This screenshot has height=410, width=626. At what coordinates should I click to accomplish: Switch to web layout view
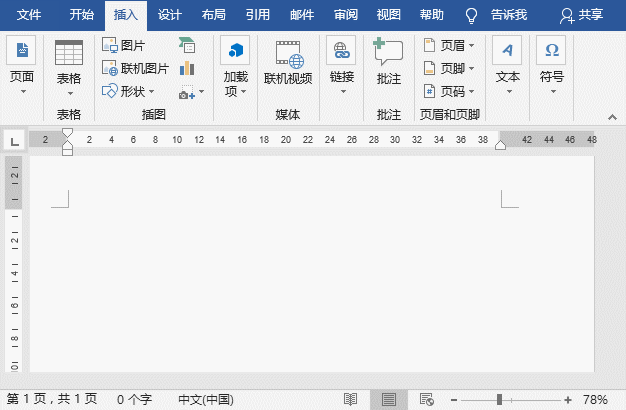click(426, 399)
